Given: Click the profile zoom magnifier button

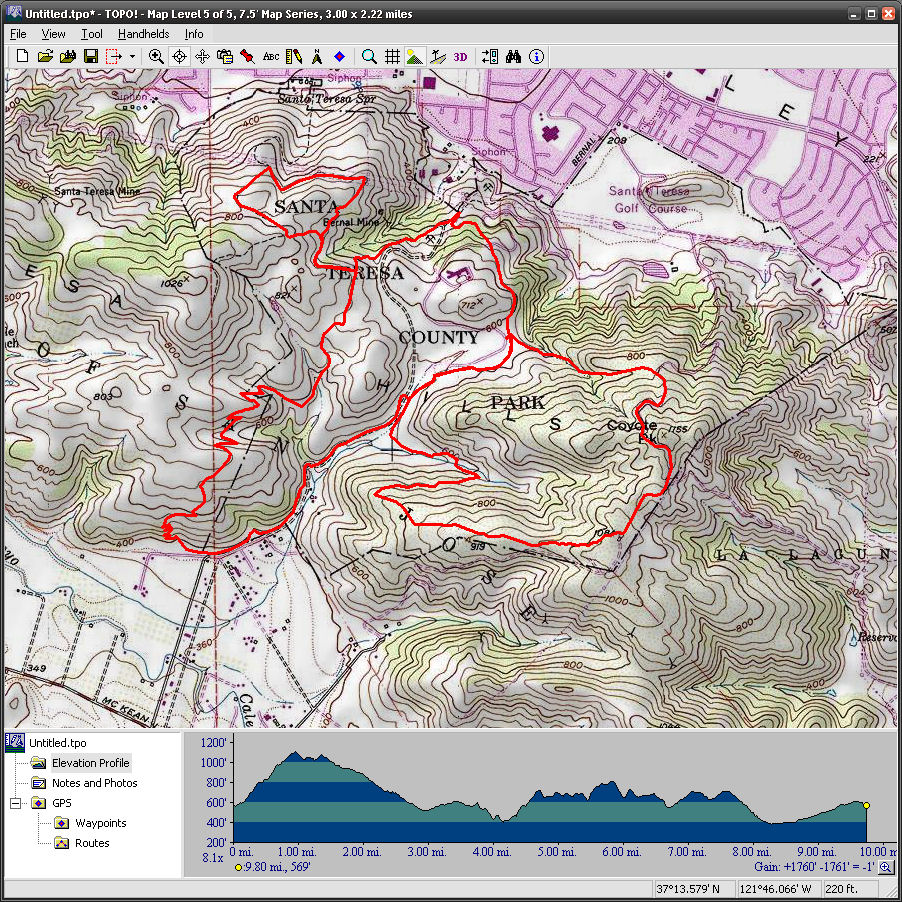Looking at the screenshot, I should coord(885,867).
